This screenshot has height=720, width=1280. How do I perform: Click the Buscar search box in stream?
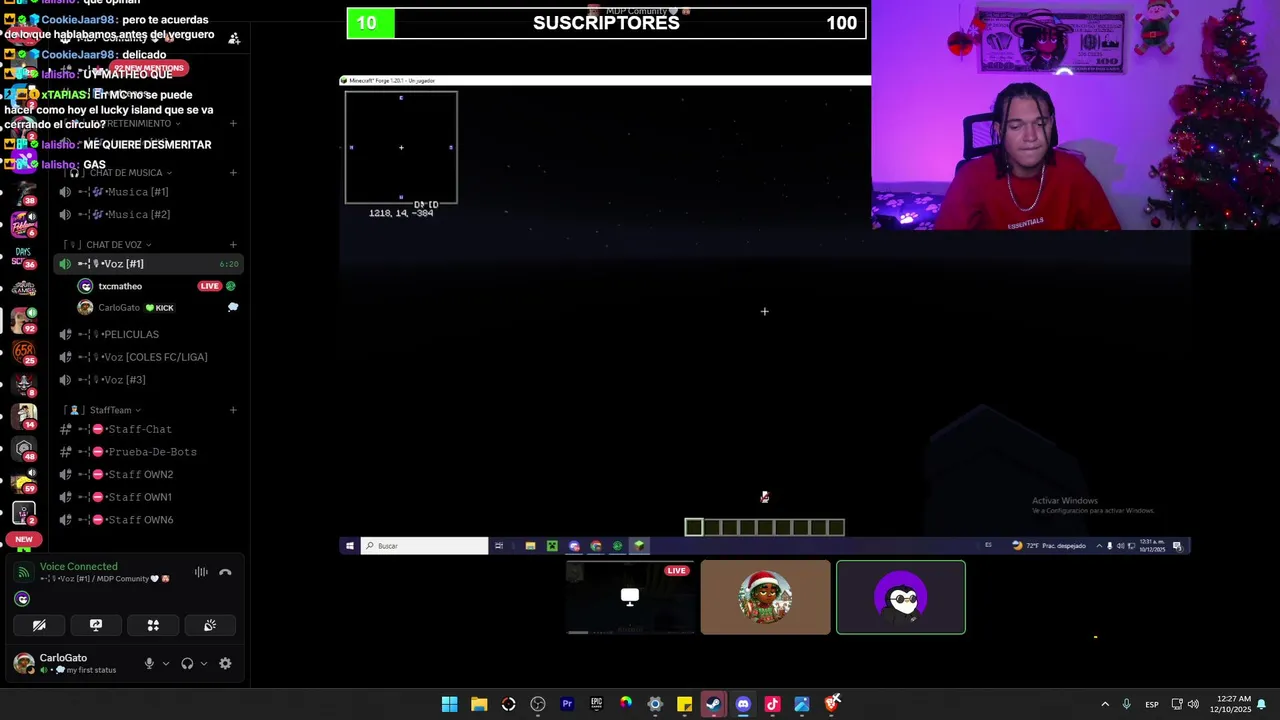pos(424,546)
